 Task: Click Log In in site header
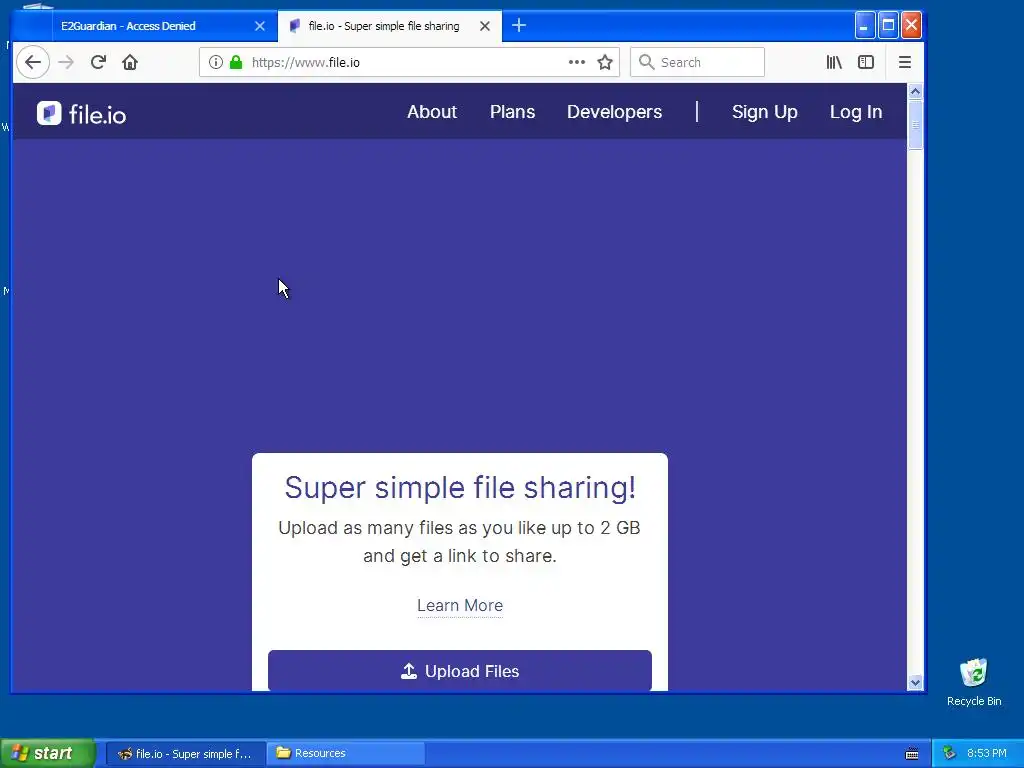coord(856,112)
